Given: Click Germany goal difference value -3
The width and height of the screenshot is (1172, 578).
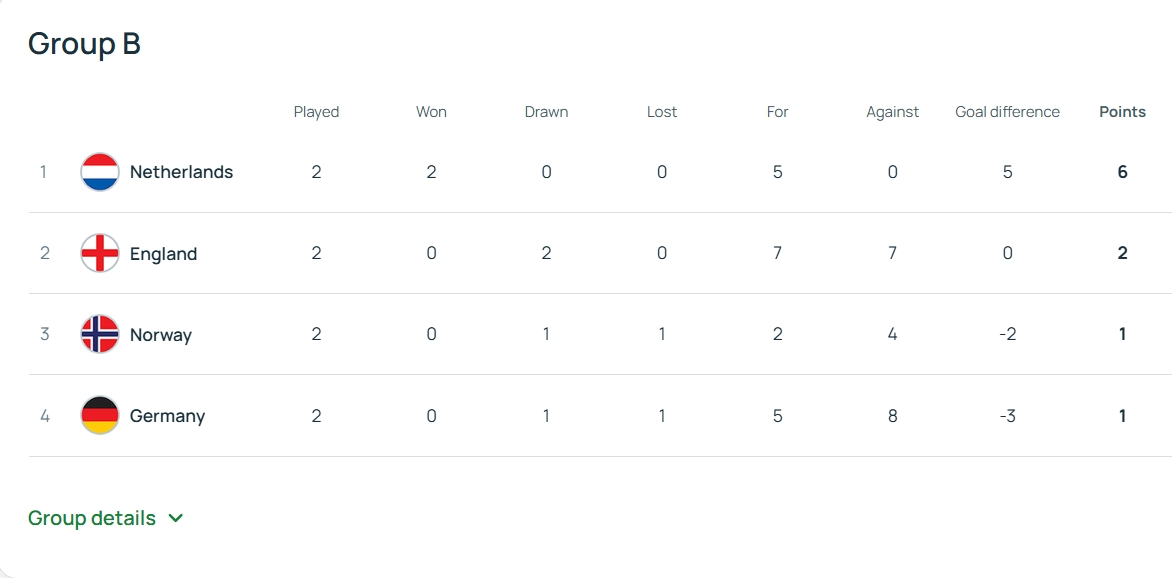Looking at the screenshot, I should tap(1007, 416).
